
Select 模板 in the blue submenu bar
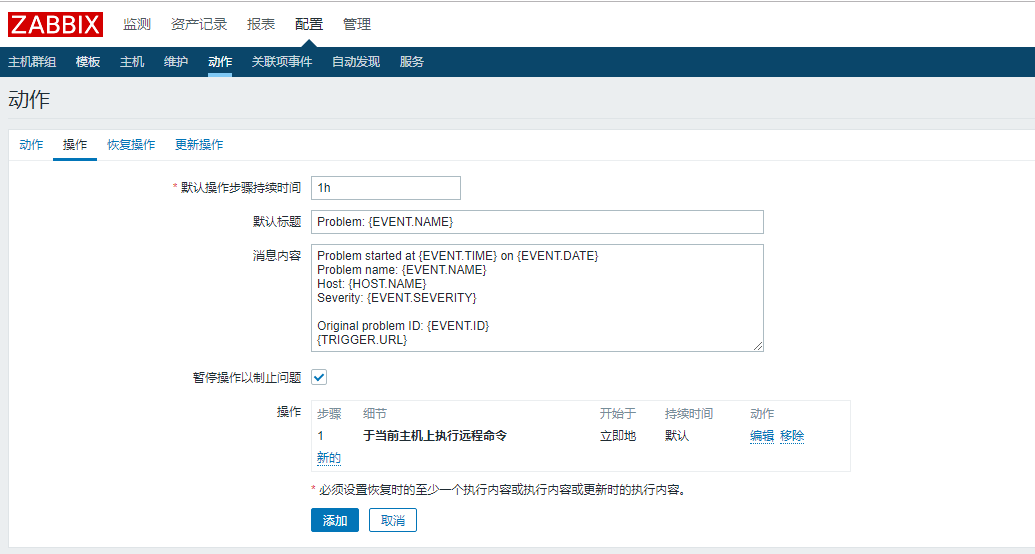(88, 62)
